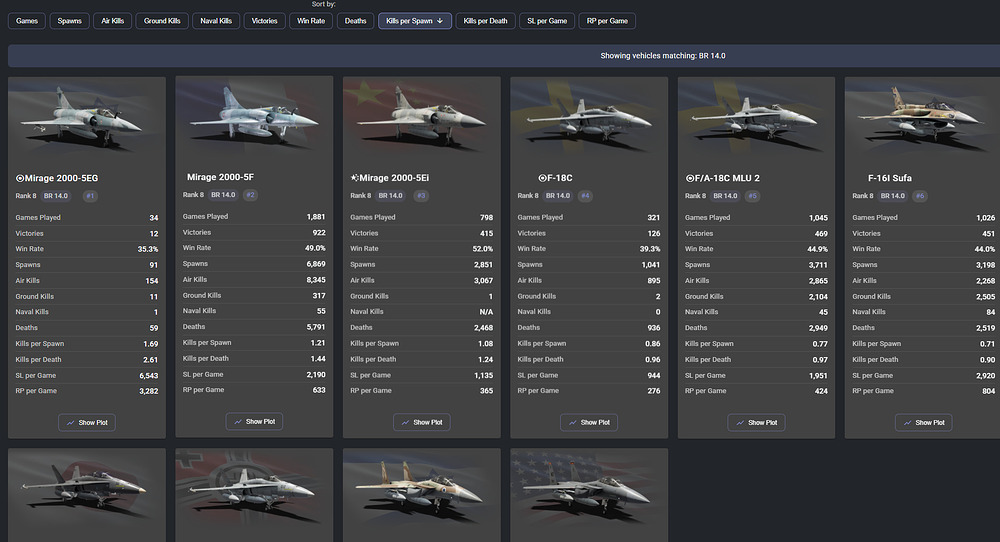1000x542 pixels.
Task: Show plot for F/A-18C MLU 2
Action: tap(756, 423)
